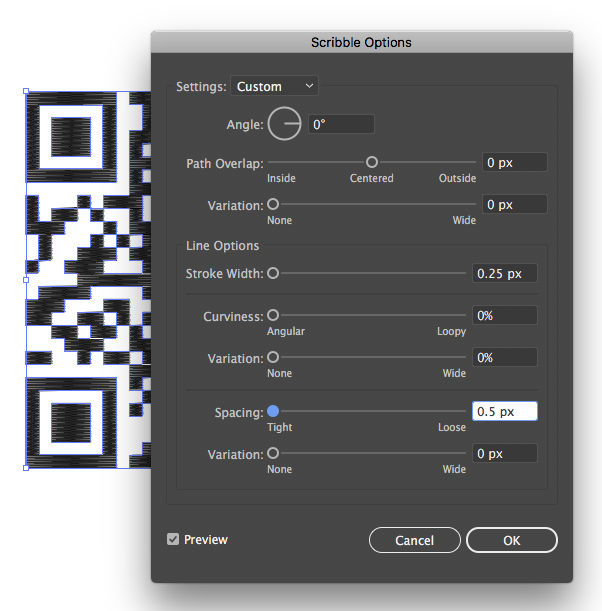Click the Stroke Width slider handle

(273, 273)
